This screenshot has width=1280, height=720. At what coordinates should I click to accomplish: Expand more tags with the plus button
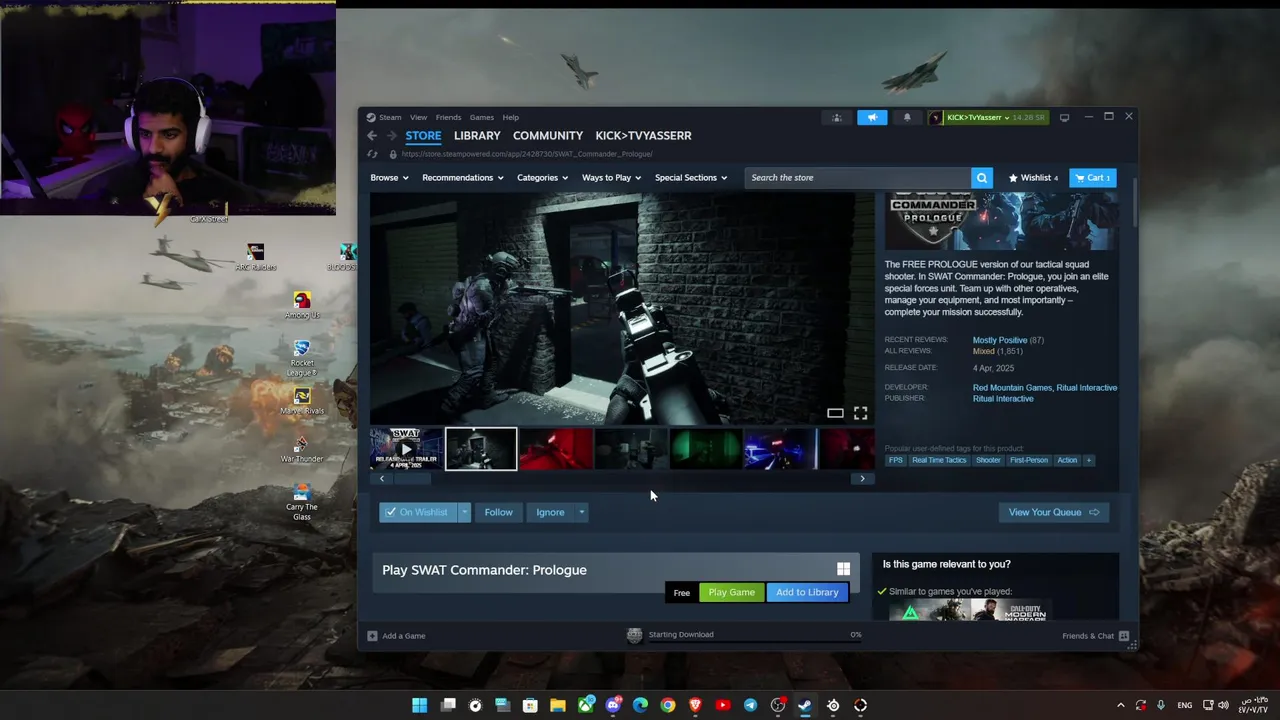1088,460
